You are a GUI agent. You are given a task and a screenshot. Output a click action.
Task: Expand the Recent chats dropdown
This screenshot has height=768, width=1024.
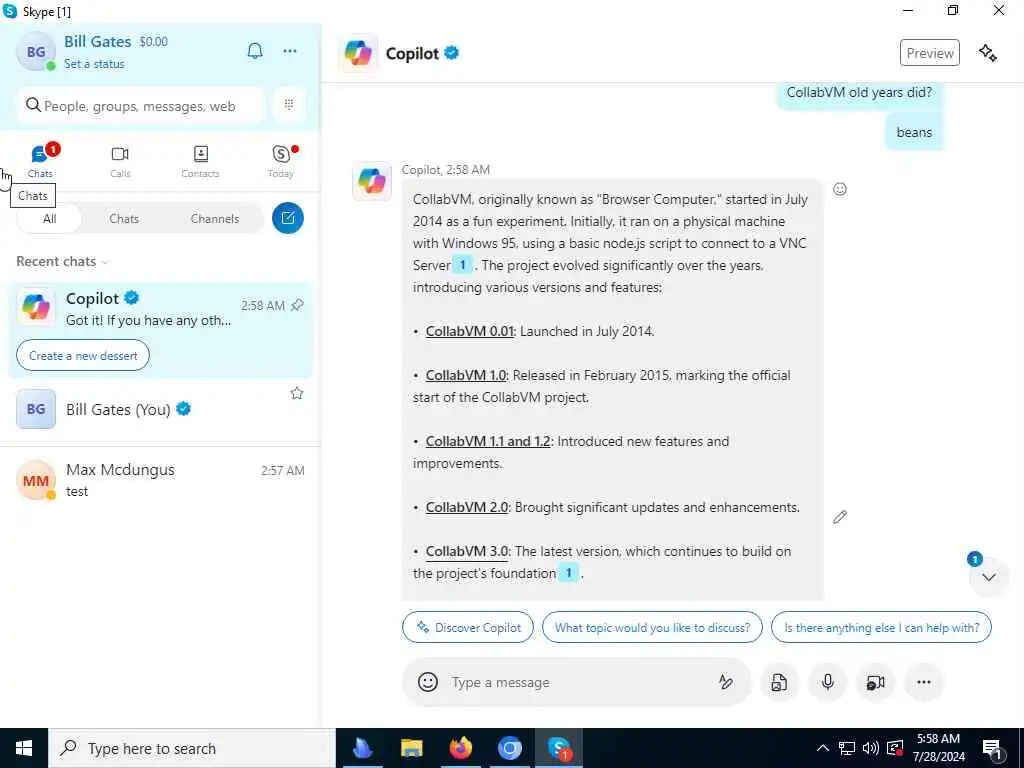(x=62, y=261)
